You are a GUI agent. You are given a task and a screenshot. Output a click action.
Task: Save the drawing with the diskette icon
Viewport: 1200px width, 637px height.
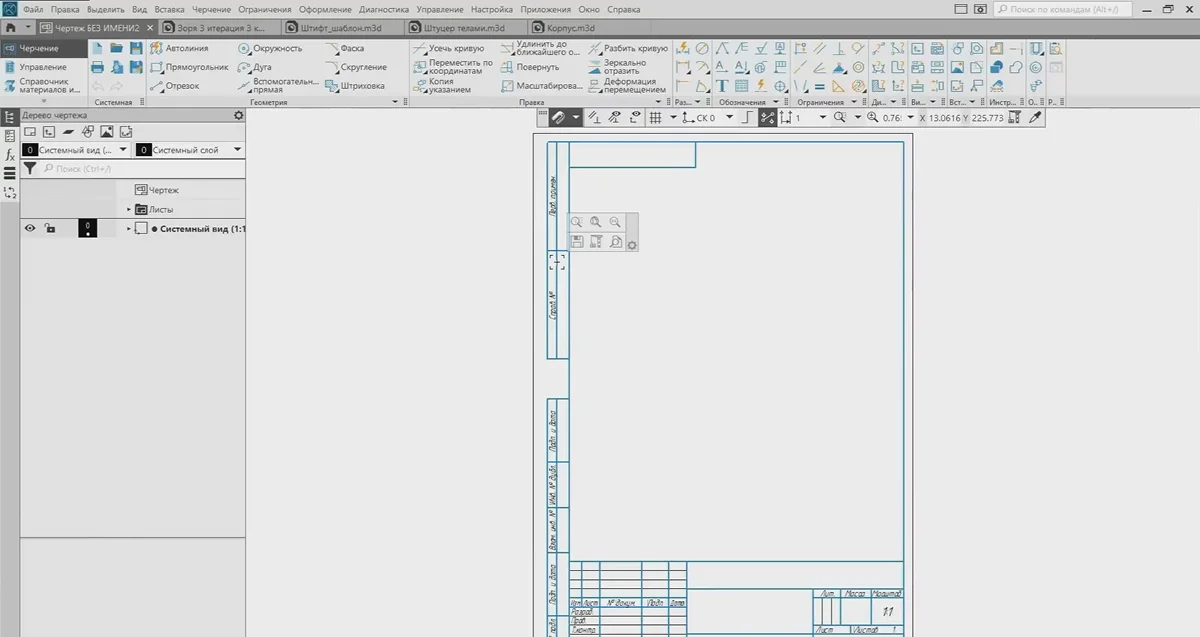click(136, 48)
